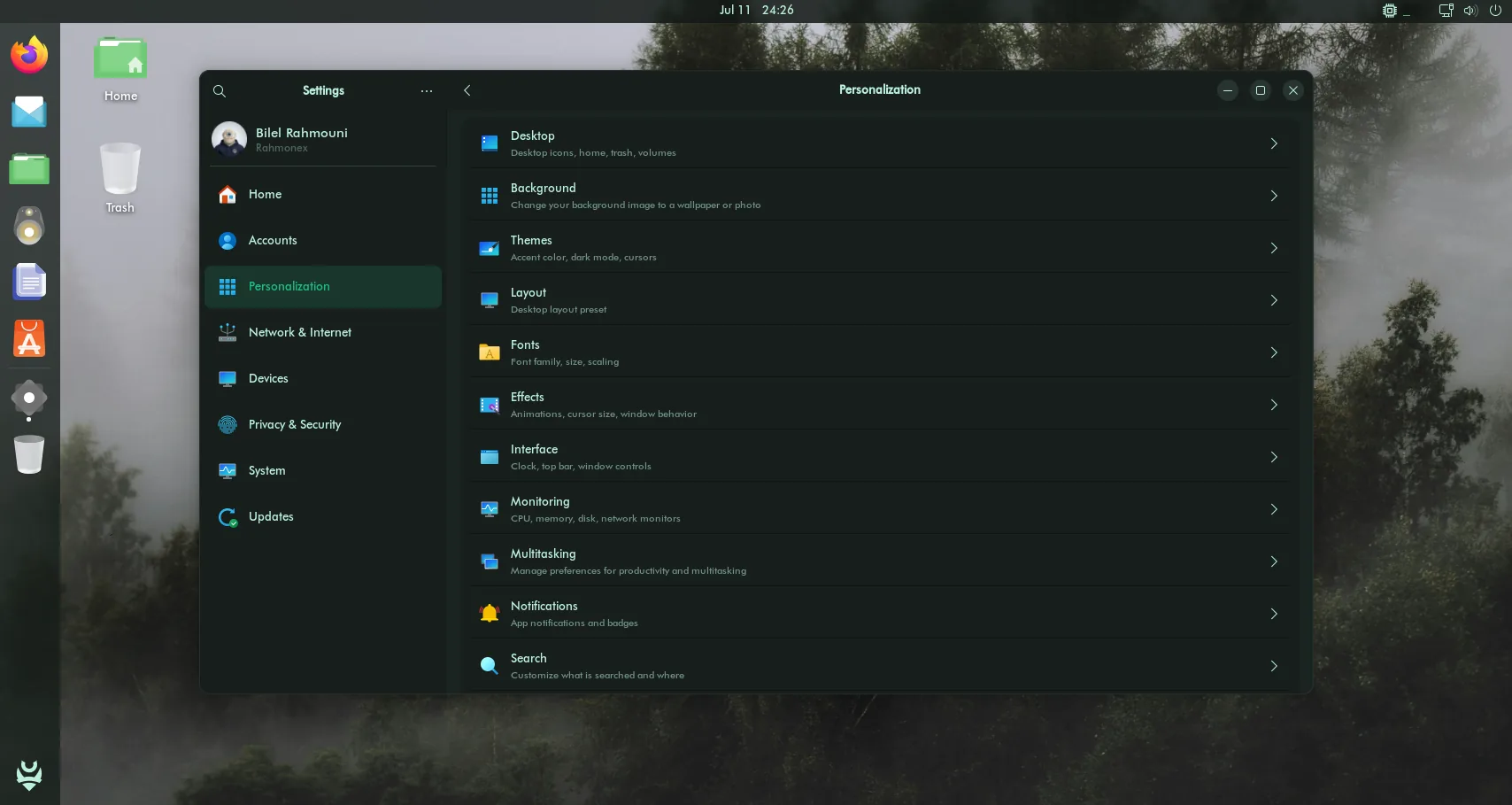Open the volume indicator in top bar

[x=1470, y=11]
